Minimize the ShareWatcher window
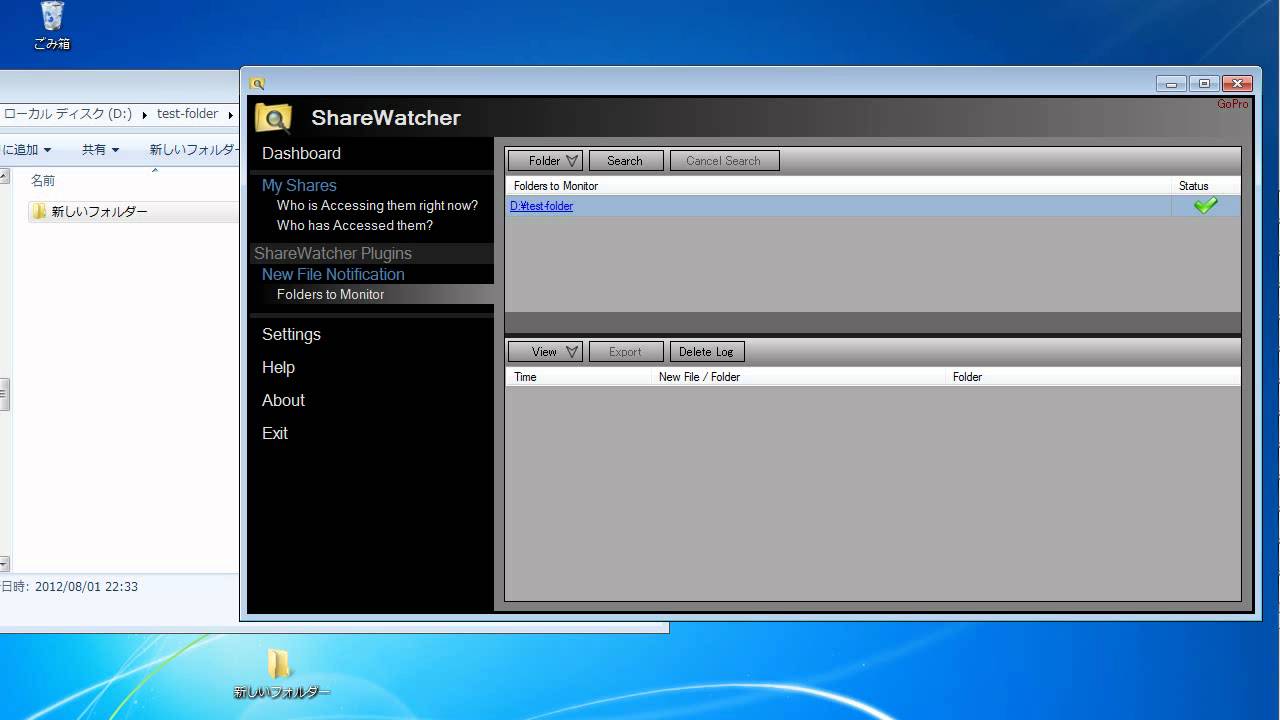Screen dimensions: 1280x720 click(1171, 84)
